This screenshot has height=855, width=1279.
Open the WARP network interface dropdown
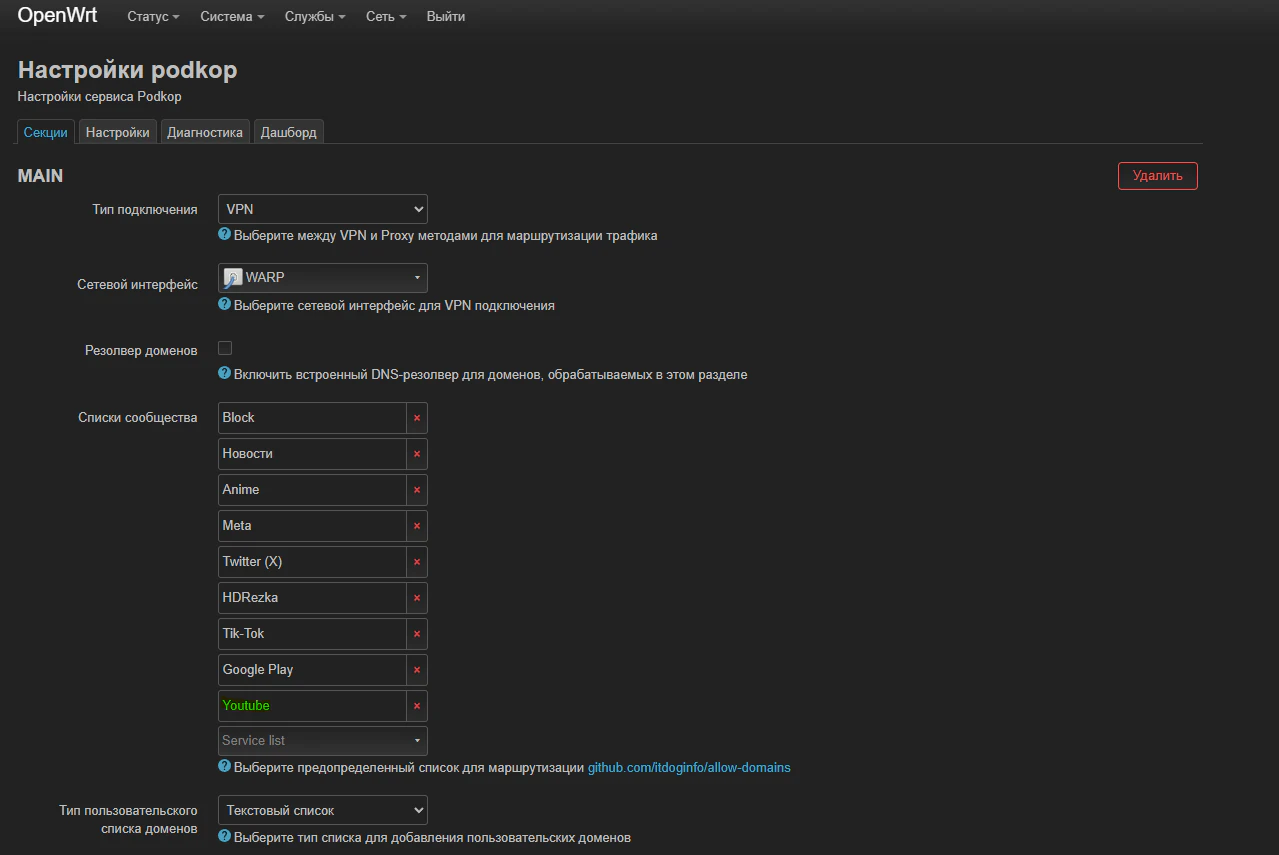(323, 278)
